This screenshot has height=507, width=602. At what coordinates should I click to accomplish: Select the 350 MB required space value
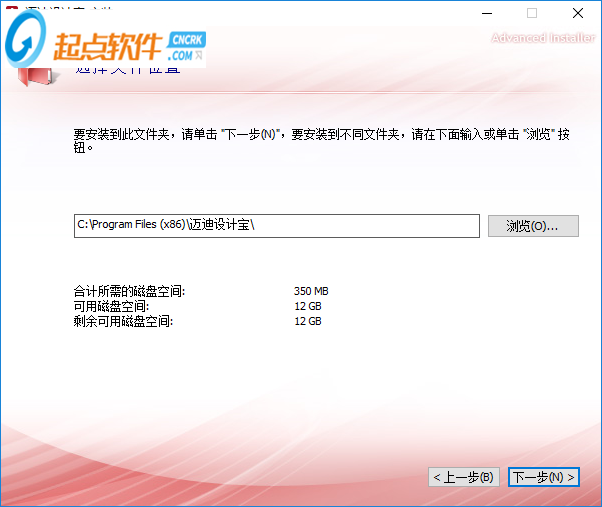311,291
